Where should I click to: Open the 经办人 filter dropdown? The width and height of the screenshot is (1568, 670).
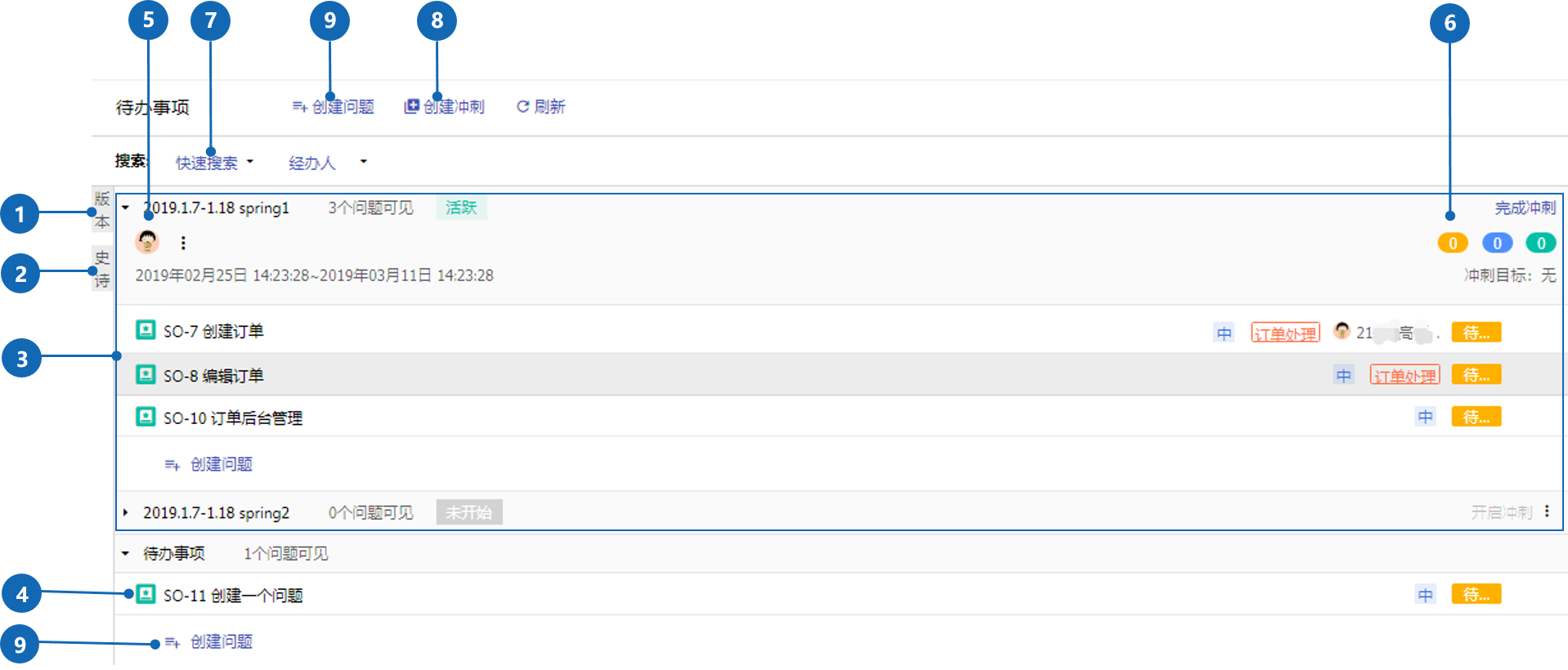327,163
